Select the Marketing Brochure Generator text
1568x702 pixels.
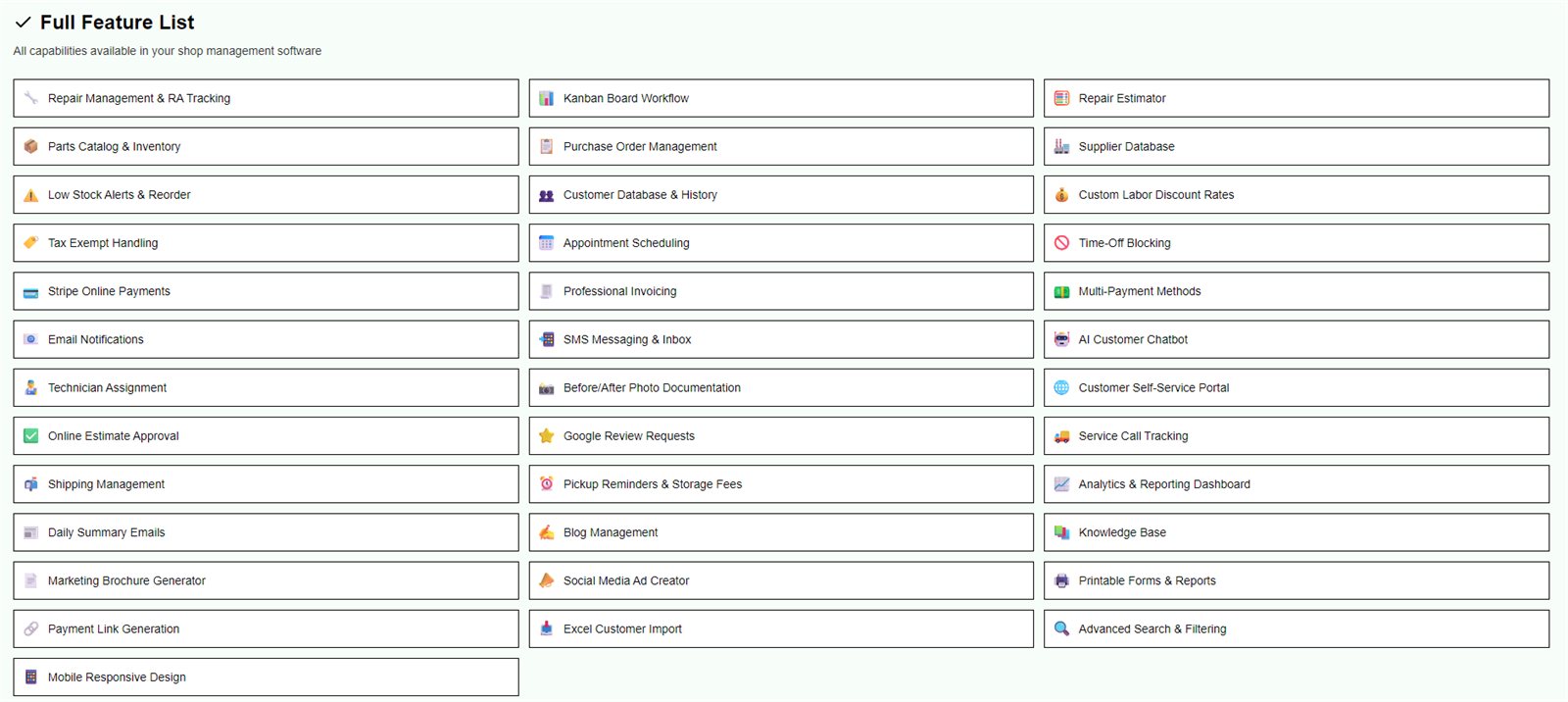point(126,580)
